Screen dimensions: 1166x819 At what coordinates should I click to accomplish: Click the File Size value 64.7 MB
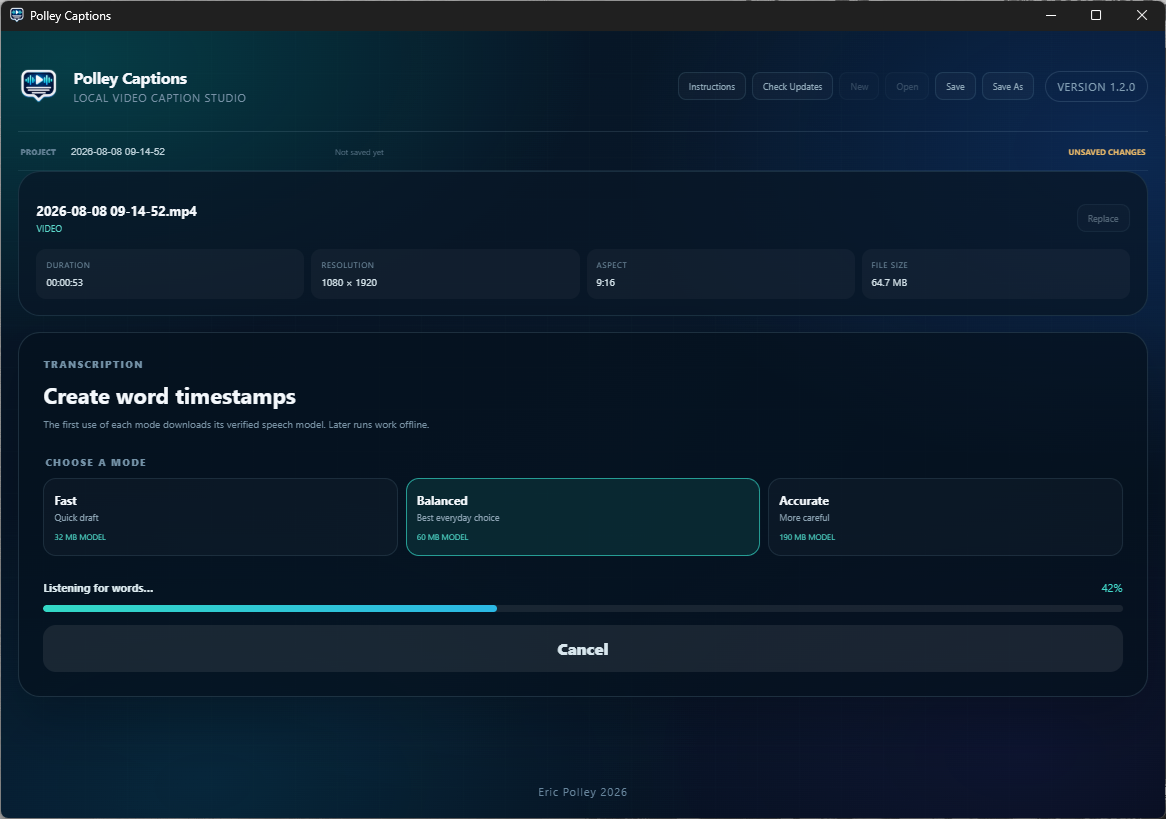pyautogui.click(x=889, y=283)
